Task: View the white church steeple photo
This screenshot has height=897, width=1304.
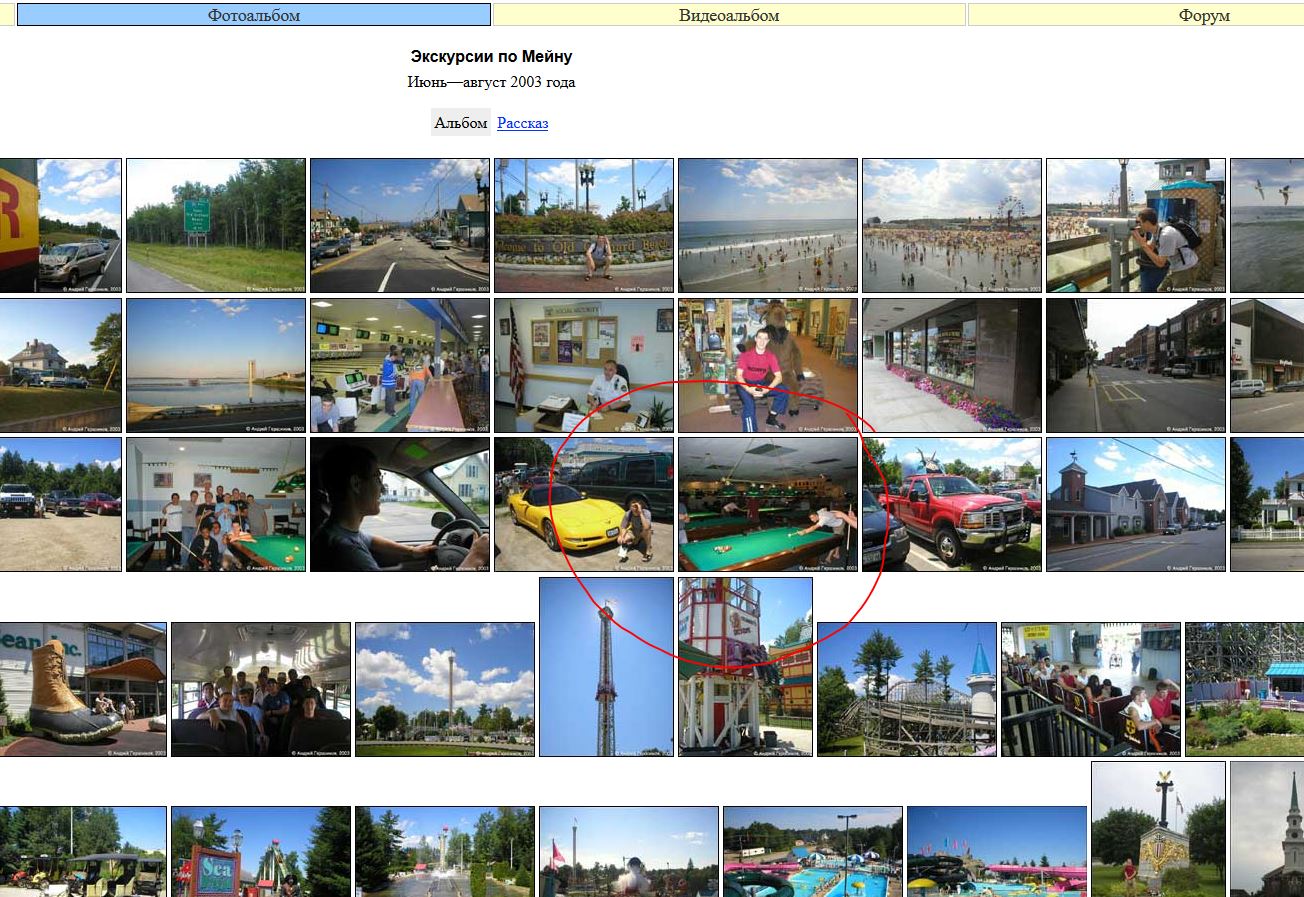Action: 1267,829
